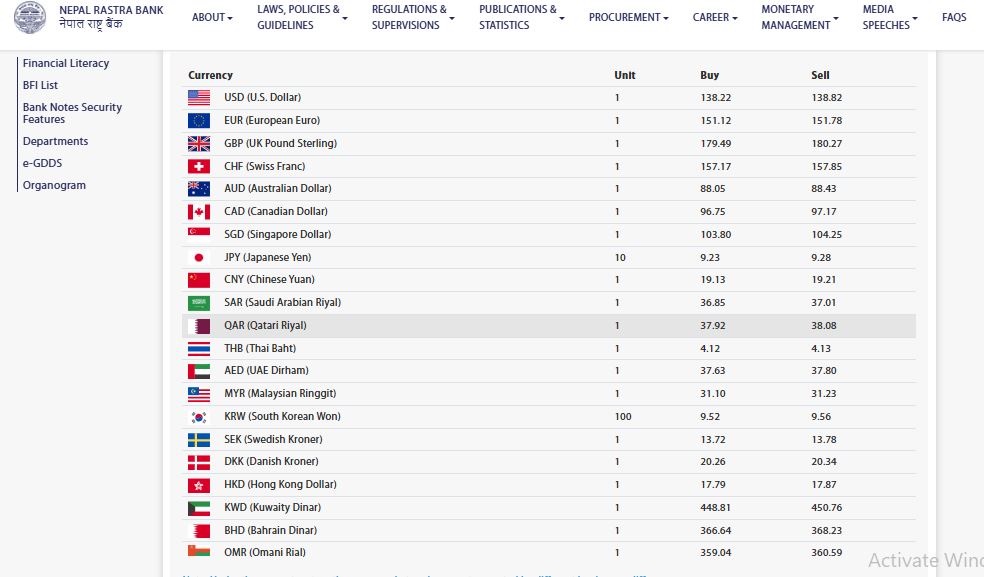This screenshot has height=577, width=984.
Task: Click the JPY unit value 10
Action: coord(620,257)
